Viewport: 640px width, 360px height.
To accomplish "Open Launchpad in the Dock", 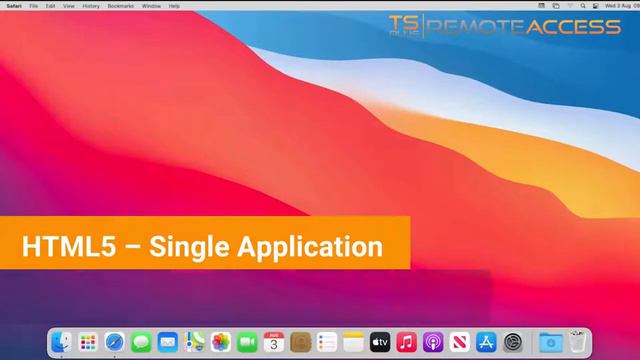I will tap(88, 342).
